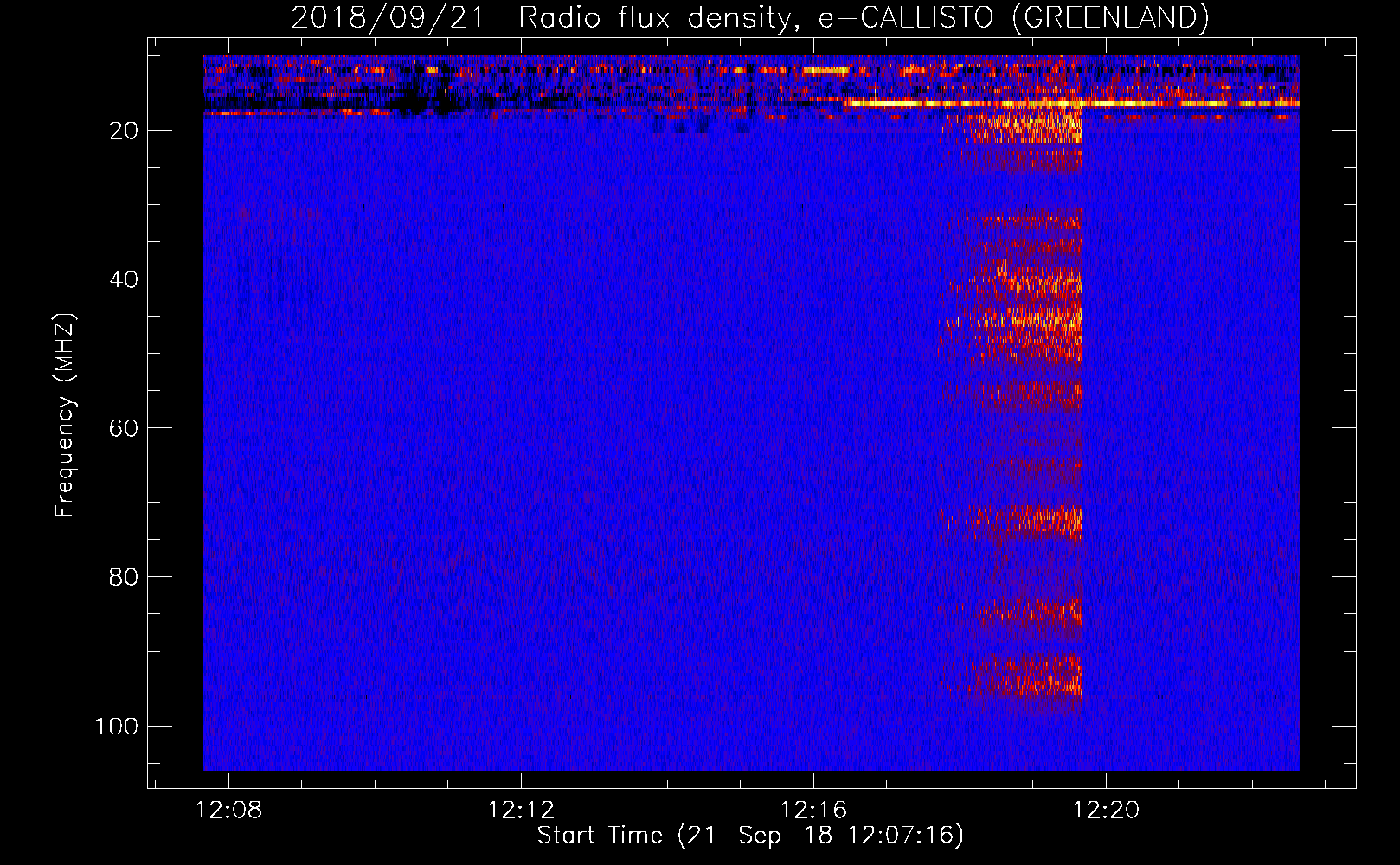Click the '40' frequency tick label

coord(124,279)
